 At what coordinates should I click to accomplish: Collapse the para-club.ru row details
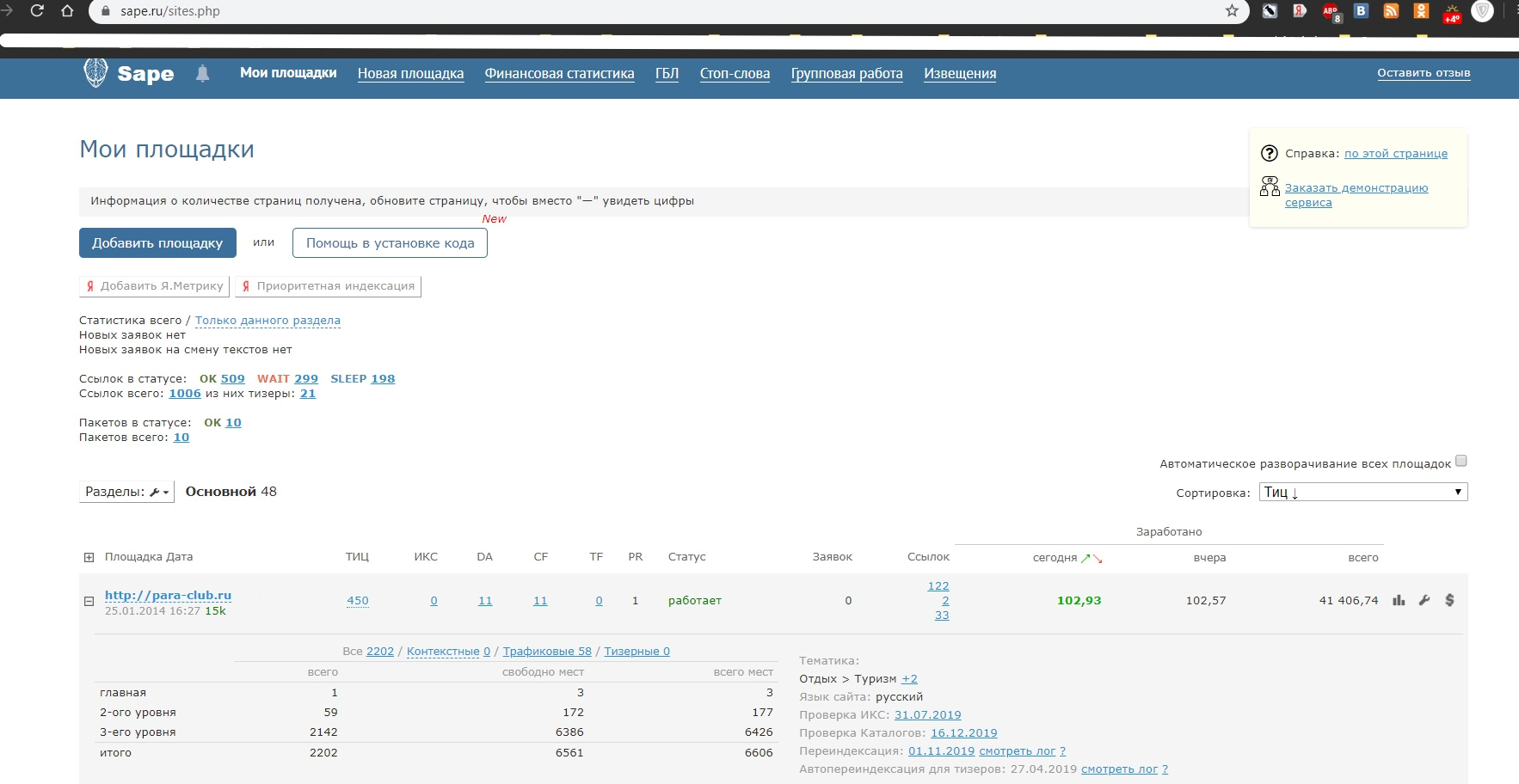coord(89,602)
